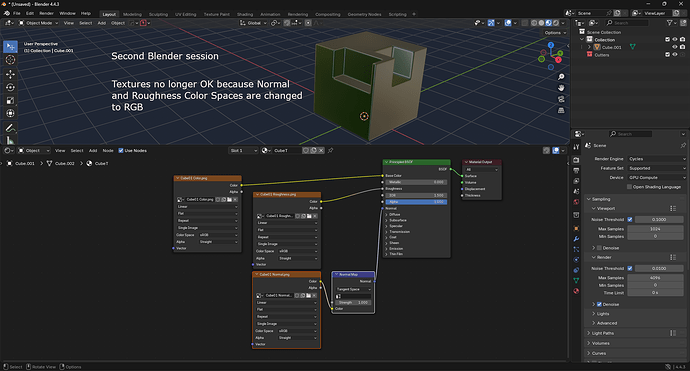Open the Object properties tab

tap(576, 228)
